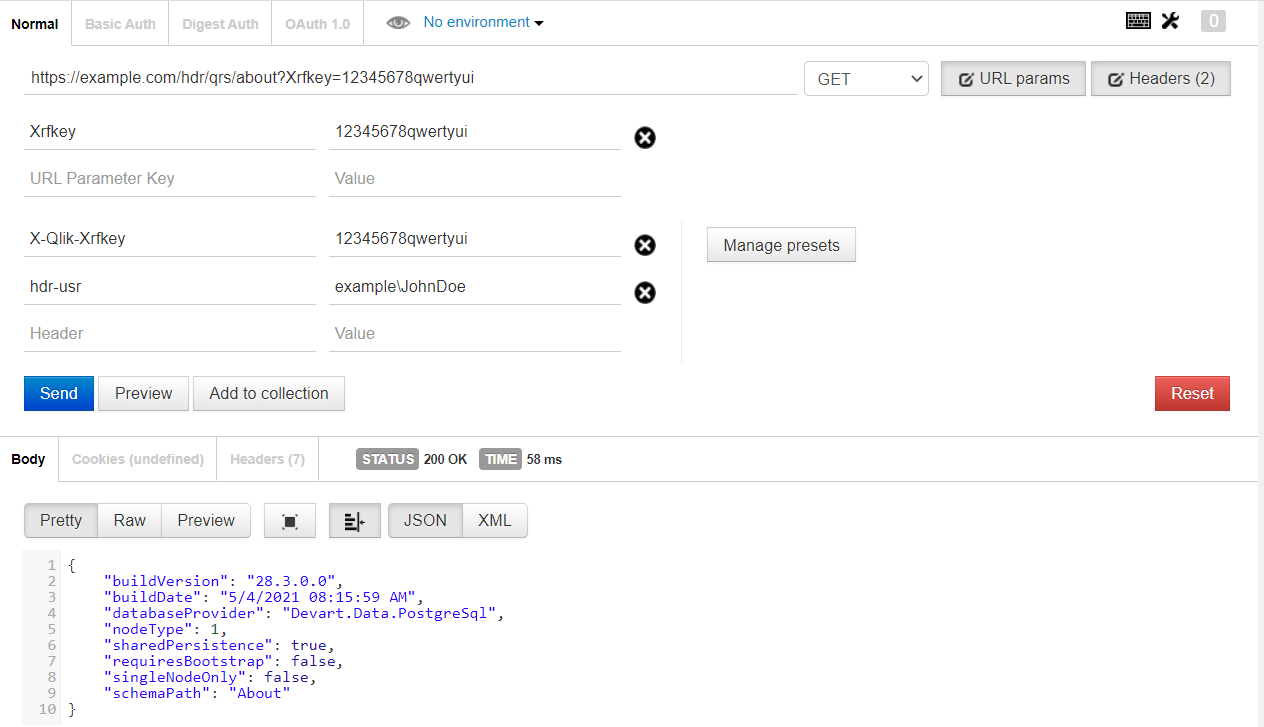The width and height of the screenshot is (1264, 727).
Task: Switch to the Raw response view tab
Action: point(129,520)
